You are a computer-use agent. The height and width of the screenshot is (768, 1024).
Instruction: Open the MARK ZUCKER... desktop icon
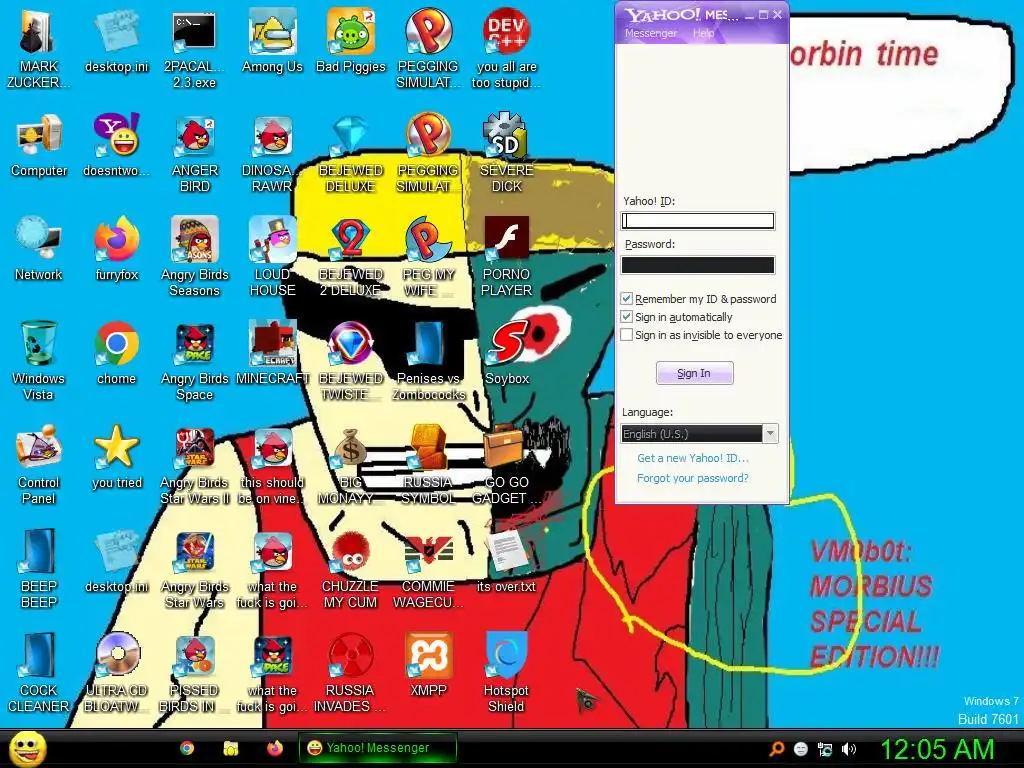(x=39, y=47)
